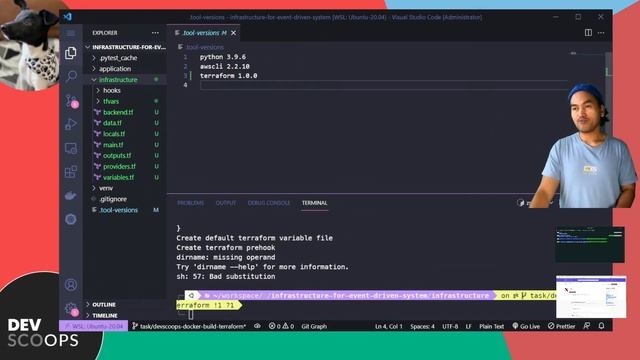Open providers.tf file
Screen dimensions: 640x360
point(125,167)
